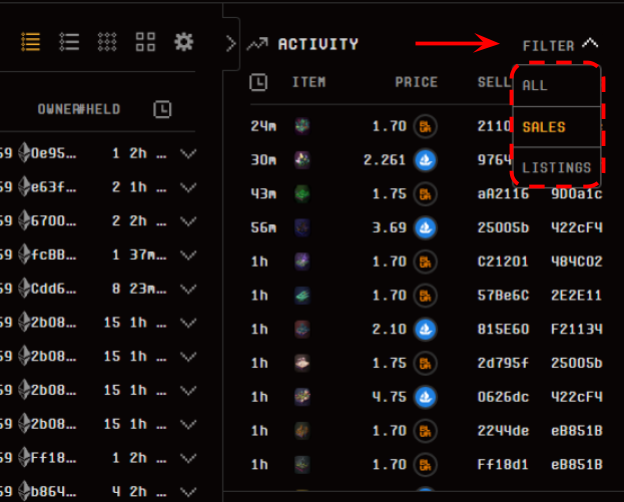This screenshot has height=502, width=624.
Task: Click the 3.69 price value
Action: pyautogui.click(x=389, y=228)
